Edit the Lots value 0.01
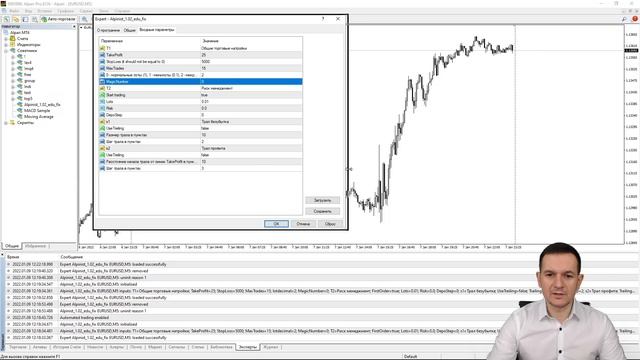The image size is (640, 360). click(251, 102)
